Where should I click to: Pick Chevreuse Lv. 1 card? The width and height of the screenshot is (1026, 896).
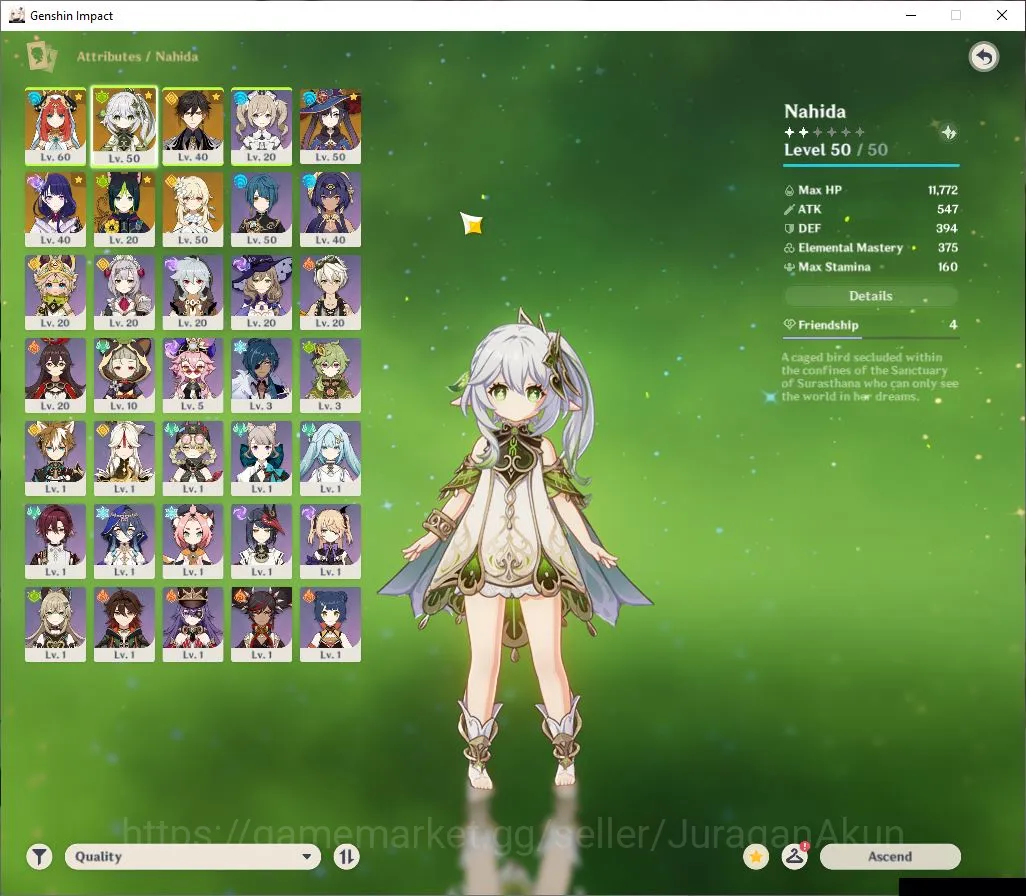pos(193,624)
